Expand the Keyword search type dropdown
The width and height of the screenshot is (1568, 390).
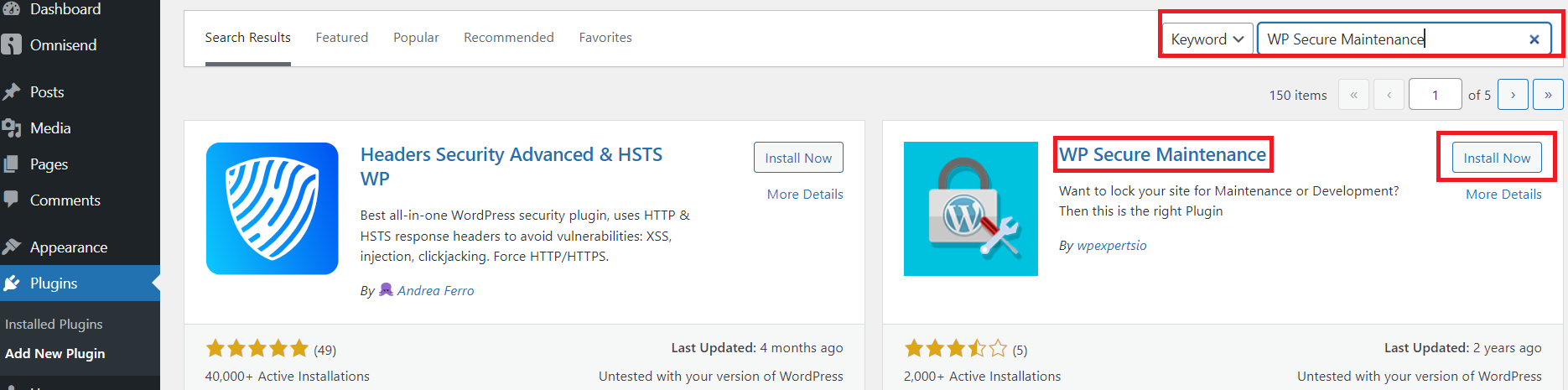coord(1207,39)
